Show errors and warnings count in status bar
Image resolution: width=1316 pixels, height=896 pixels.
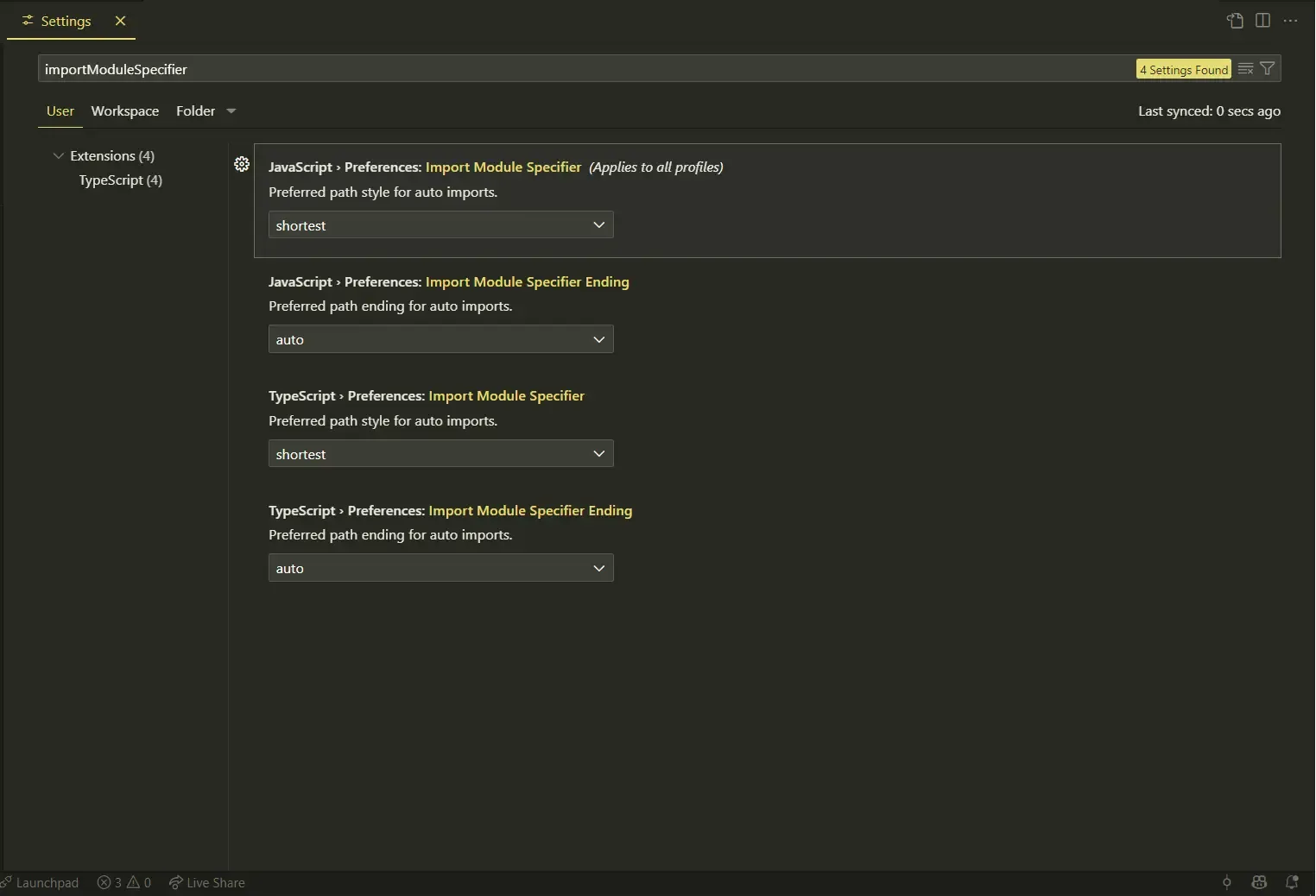pyautogui.click(x=124, y=882)
